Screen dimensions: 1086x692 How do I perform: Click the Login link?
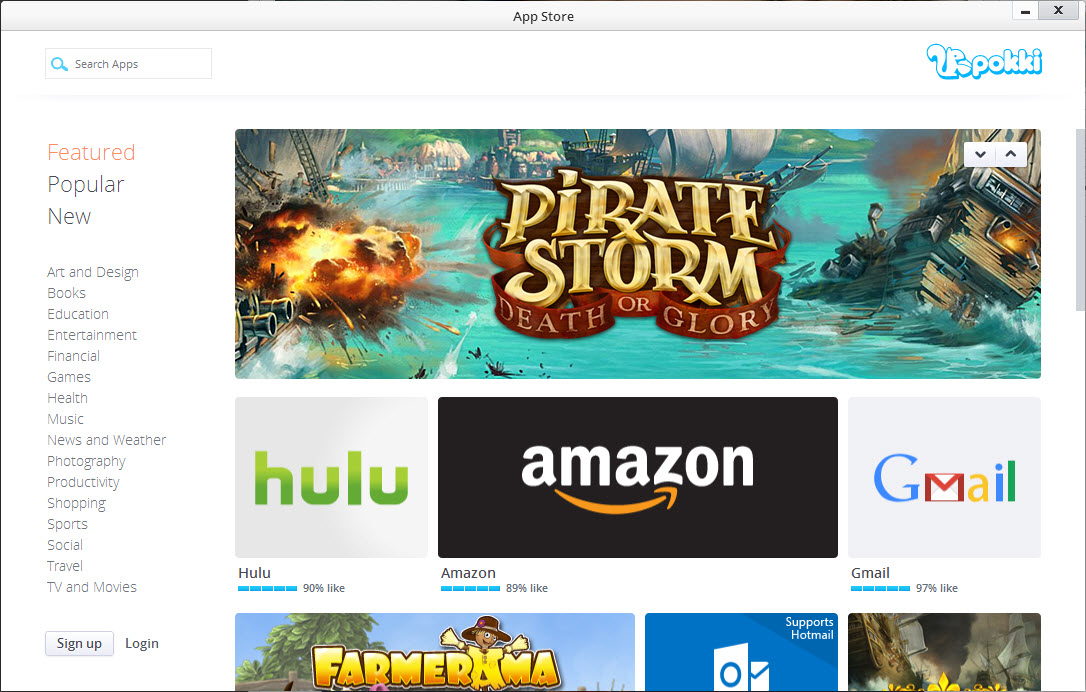click(x=142, y=644)
